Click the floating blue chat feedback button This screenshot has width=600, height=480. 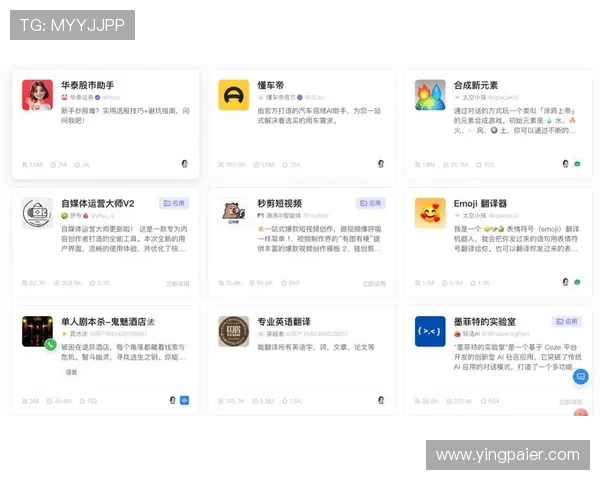click(580, 377)
